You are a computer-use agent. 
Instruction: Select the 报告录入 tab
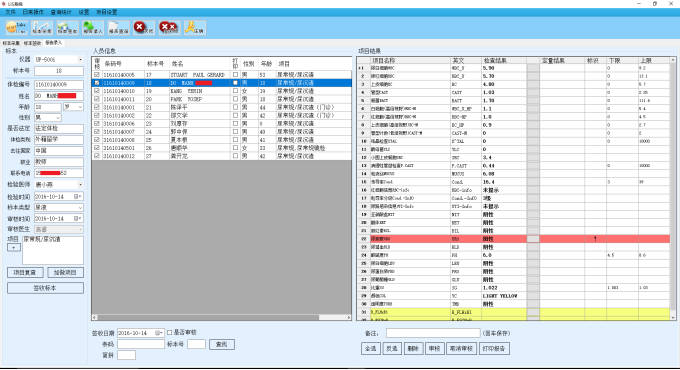click(x=54, y=43)
